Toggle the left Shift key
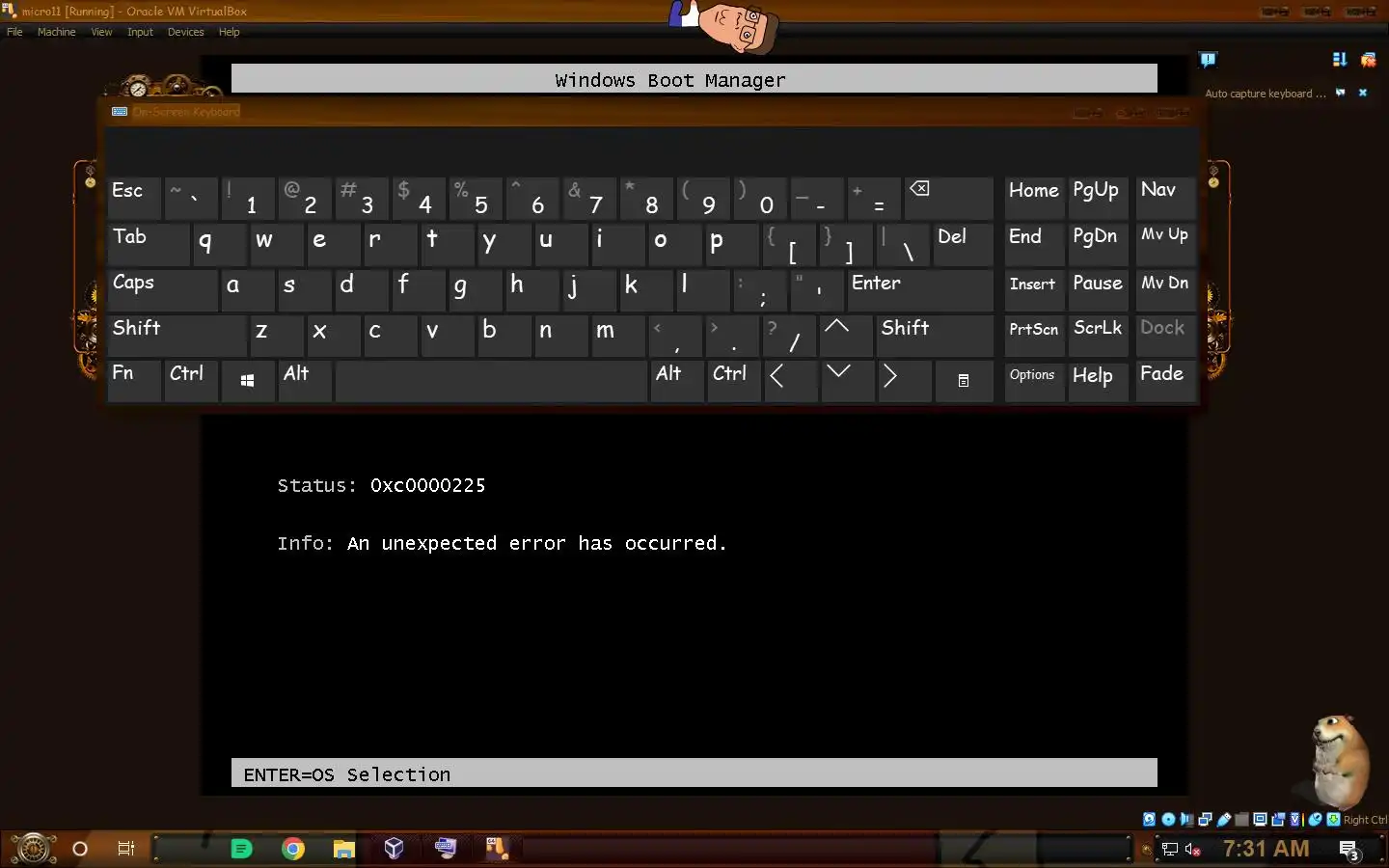The width and height of the screenshot is (1389, 868). point(176,336)
